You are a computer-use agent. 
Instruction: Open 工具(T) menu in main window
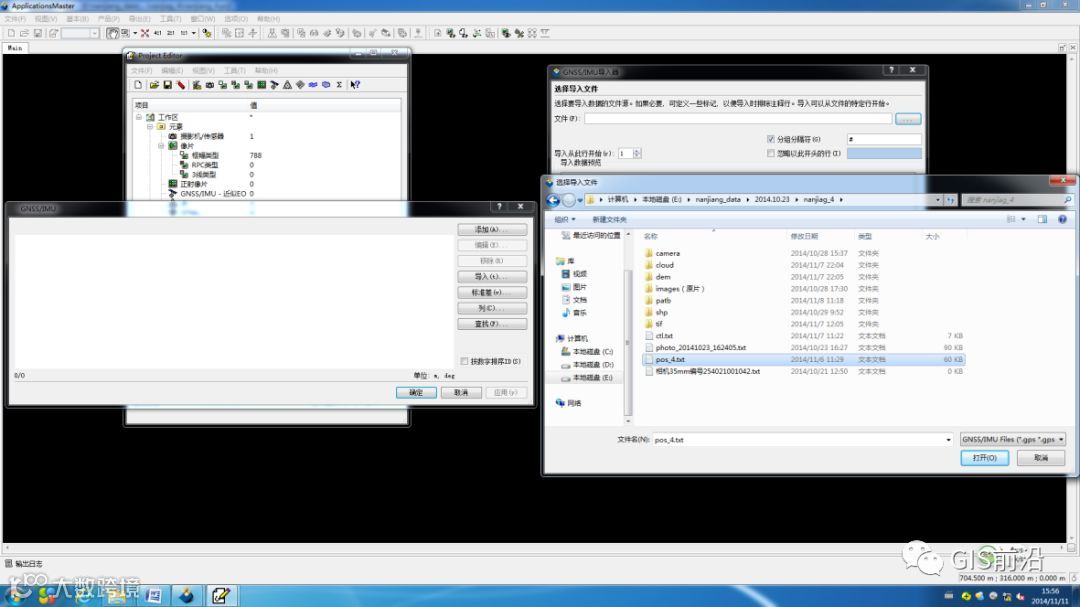pos(170,19)
